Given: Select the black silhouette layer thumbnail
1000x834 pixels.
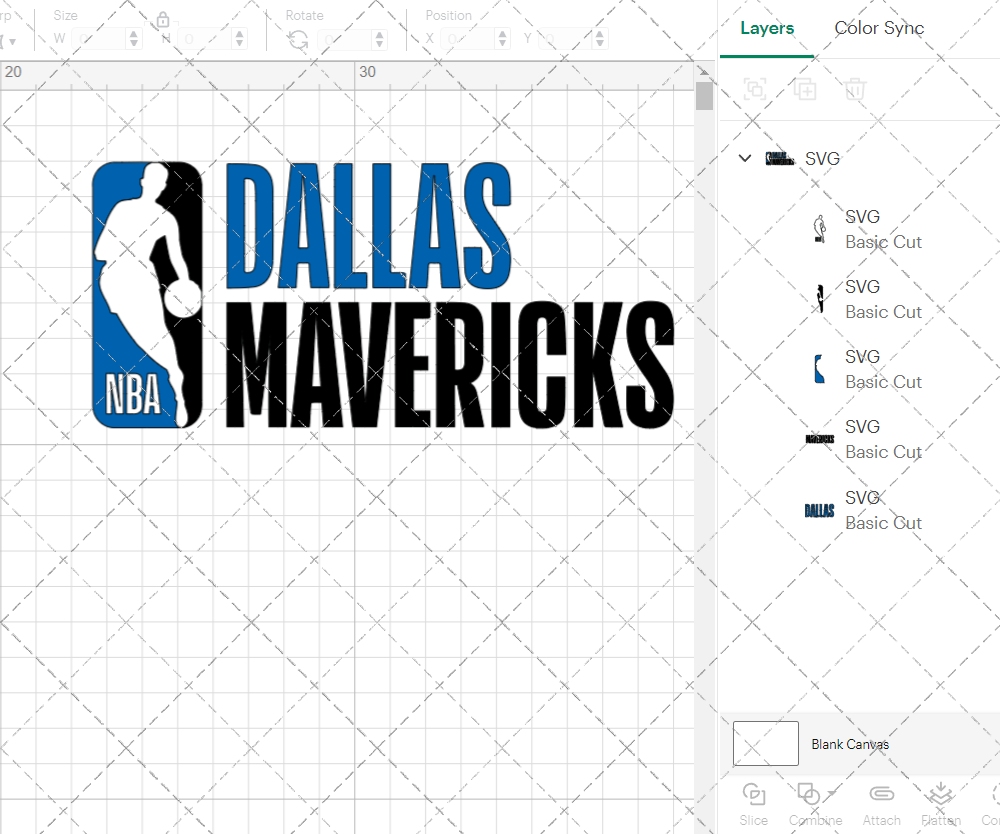Looking at the screenshot, I should click(820, 299).
